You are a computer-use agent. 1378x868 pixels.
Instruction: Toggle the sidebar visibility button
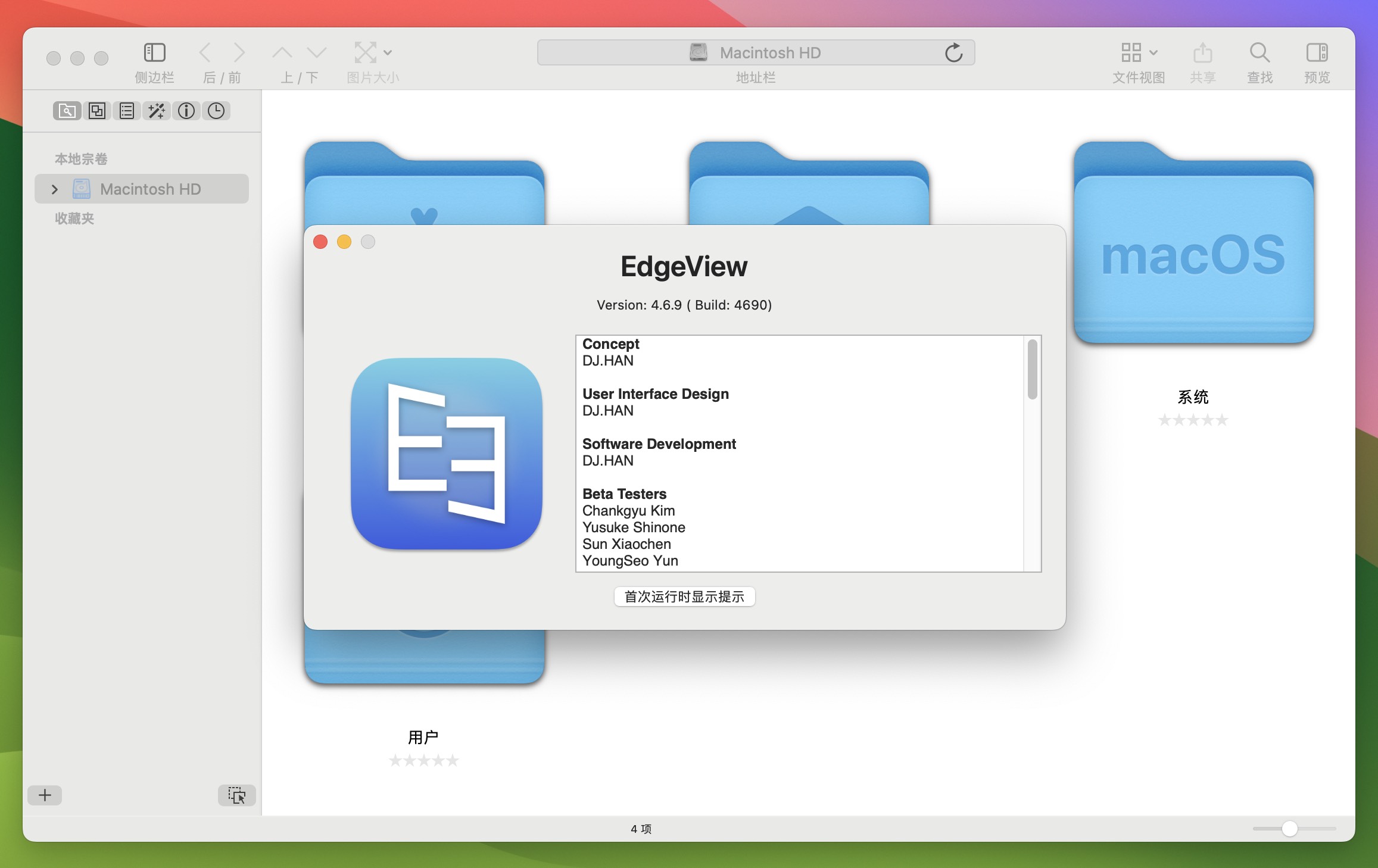(155, 52)
